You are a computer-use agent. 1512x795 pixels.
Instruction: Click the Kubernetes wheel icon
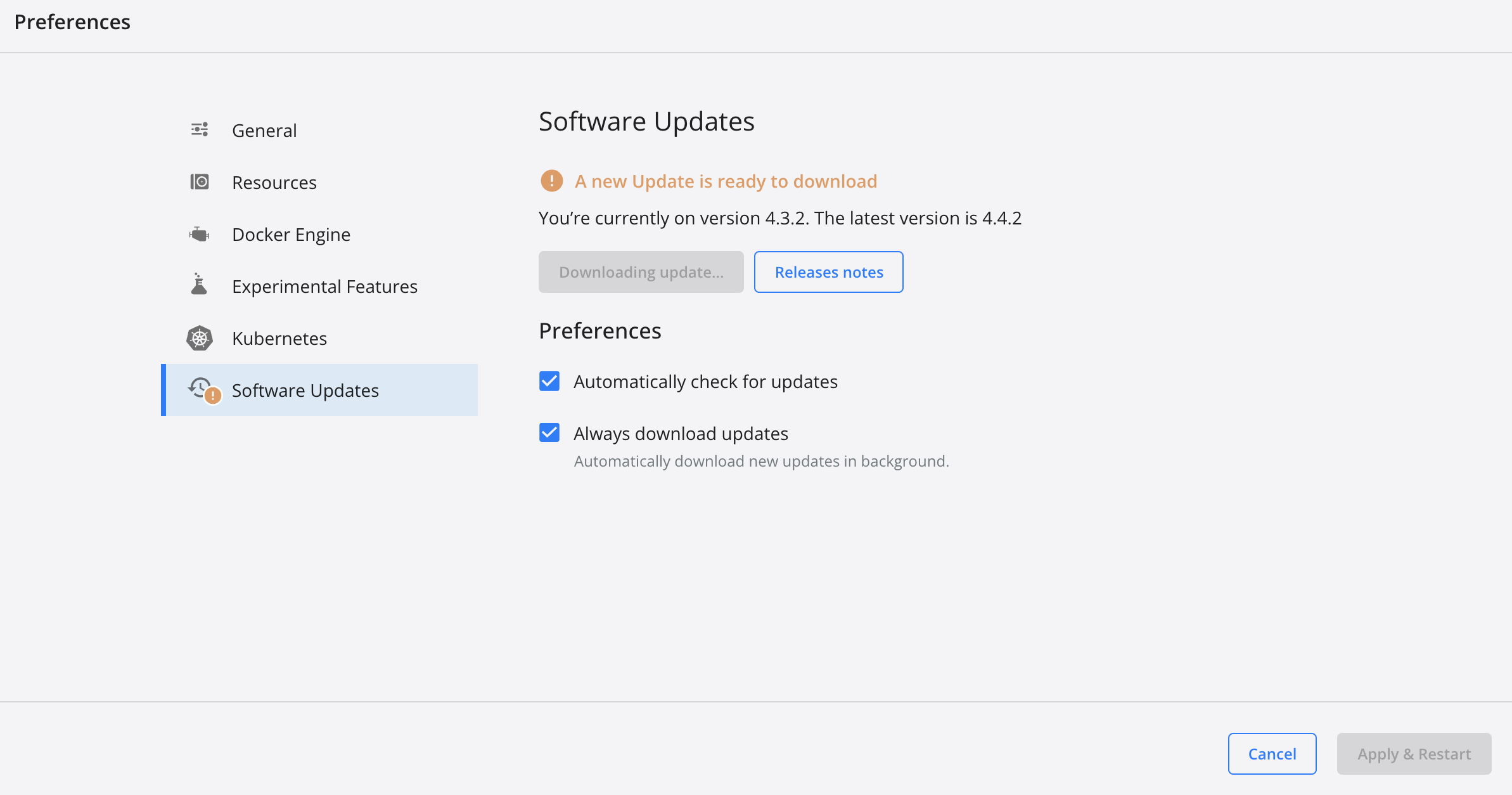point(200,338)
